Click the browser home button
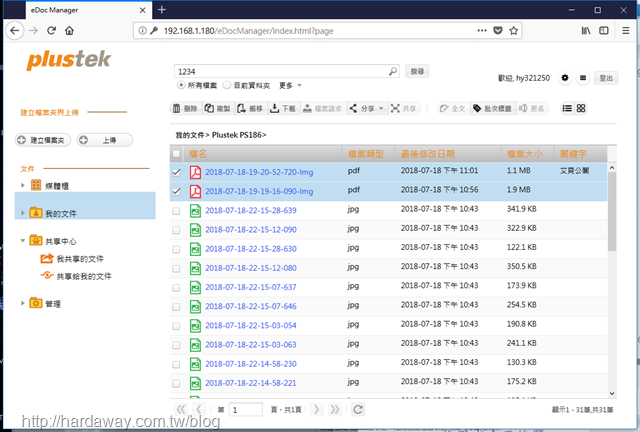The height and width of the screenshot is (432, 640). (69, 31)
